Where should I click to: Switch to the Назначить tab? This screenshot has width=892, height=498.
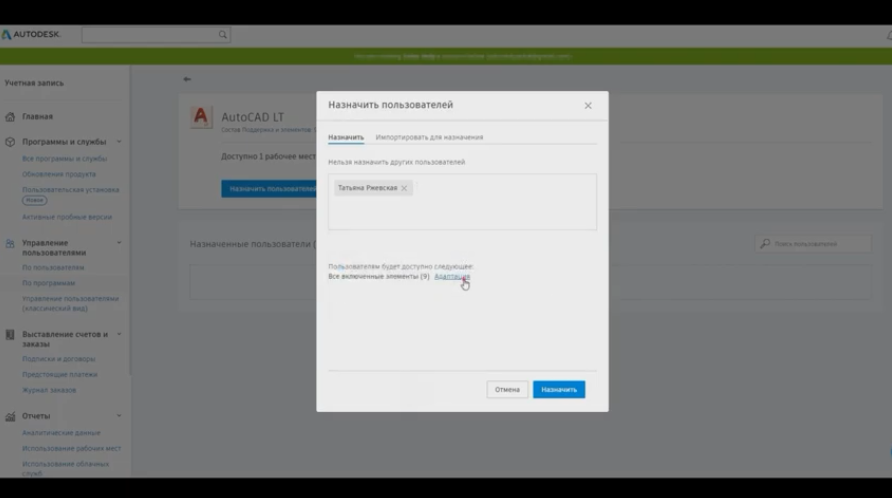coord(346,137)
